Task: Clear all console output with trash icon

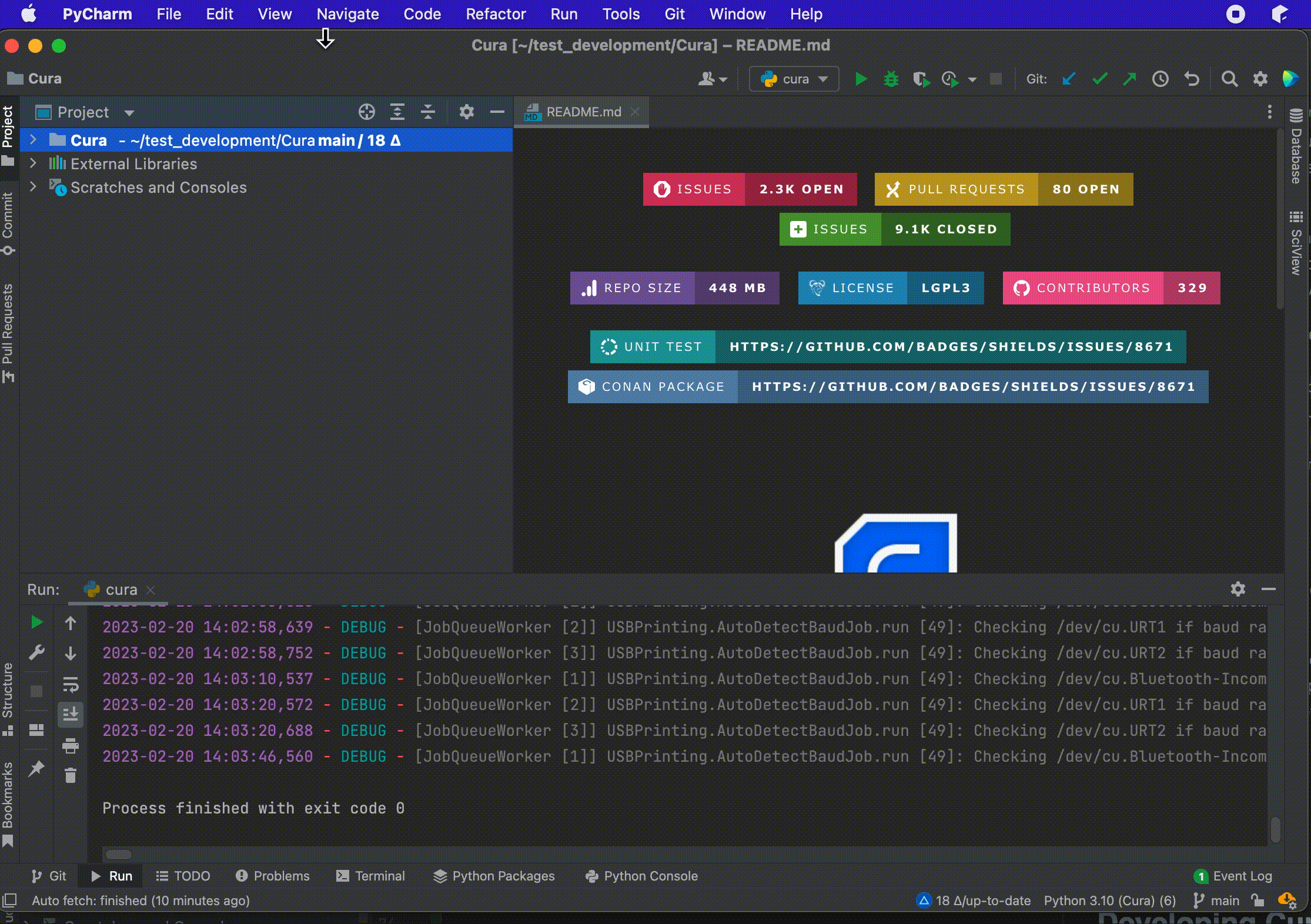Action: (71, 776)
